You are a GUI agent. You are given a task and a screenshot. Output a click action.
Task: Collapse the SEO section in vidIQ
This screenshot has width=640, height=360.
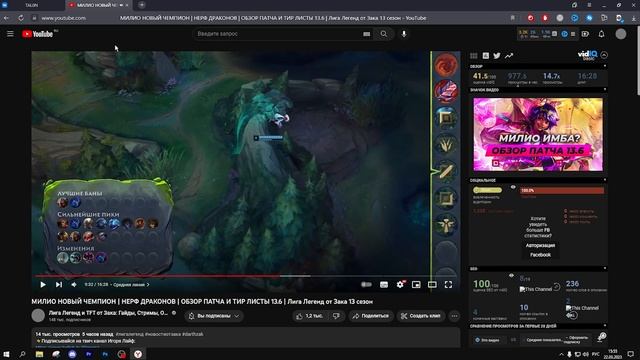coord(605,269)
